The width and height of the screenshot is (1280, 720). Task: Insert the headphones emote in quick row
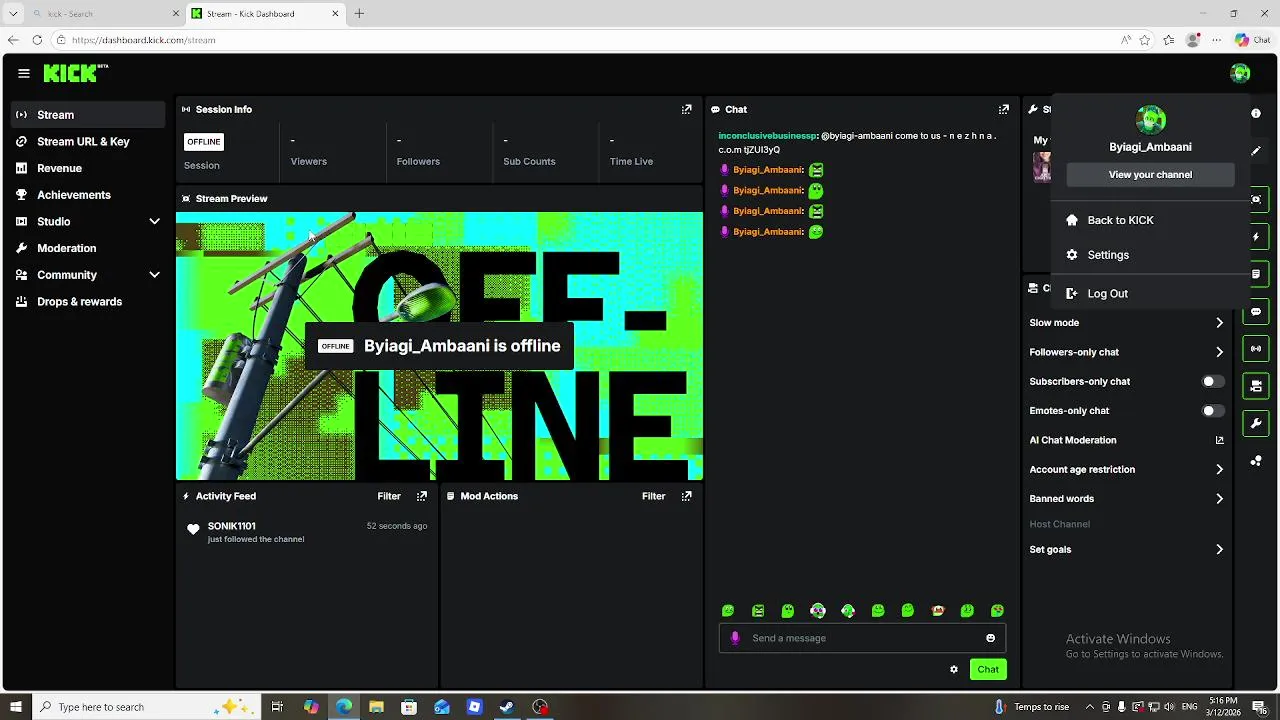click(818, 611)
